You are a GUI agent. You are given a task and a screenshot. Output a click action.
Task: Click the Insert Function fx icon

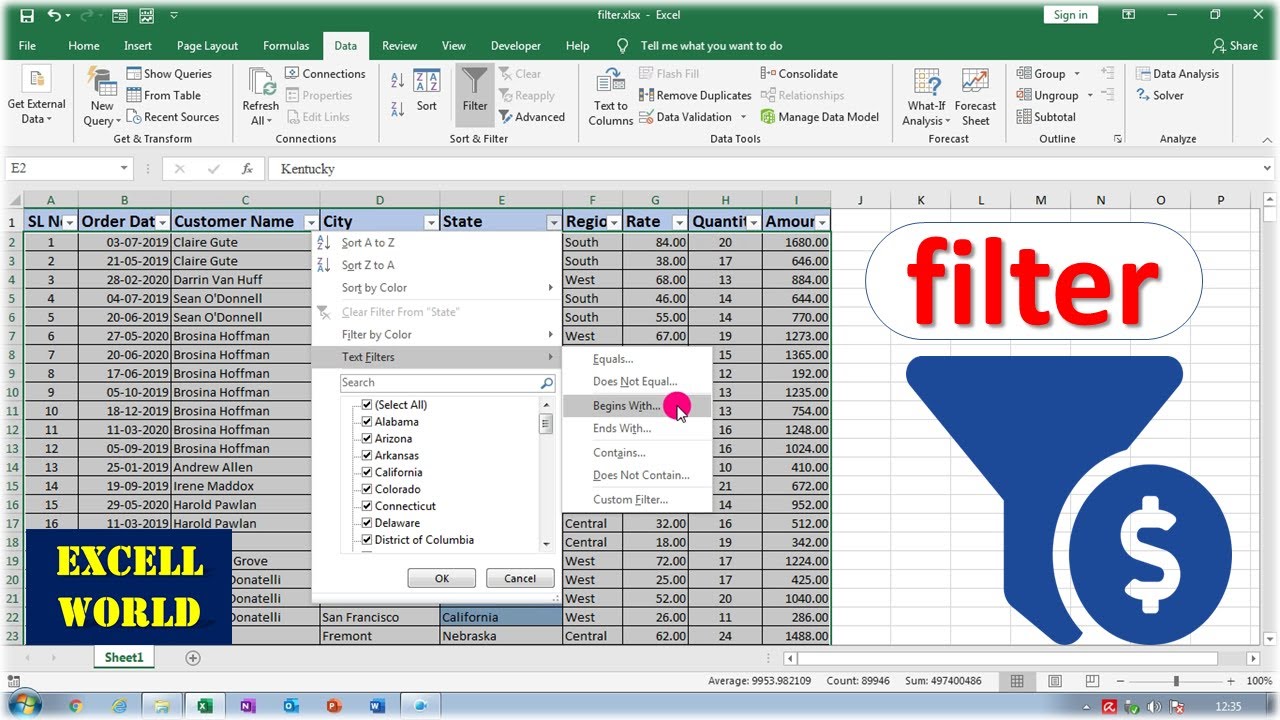point(247,169)
